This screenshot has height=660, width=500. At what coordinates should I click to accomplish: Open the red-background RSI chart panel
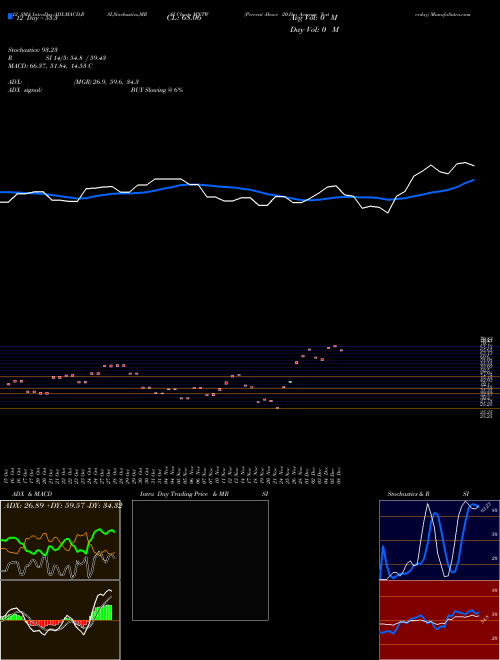click(439, 620)
